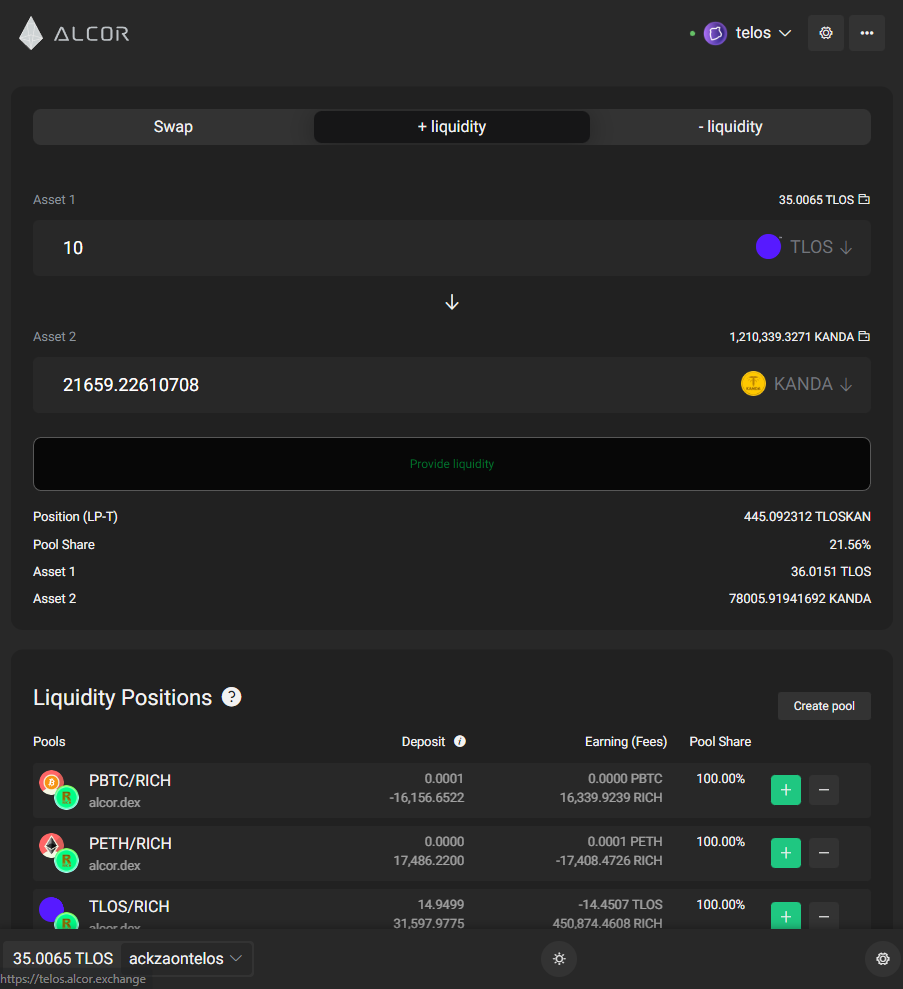This screenshot has height=989, width=903.
Task: Expand the ackzaontelos account dropdown
Action: pyautogui.click(x=186, y=958)
